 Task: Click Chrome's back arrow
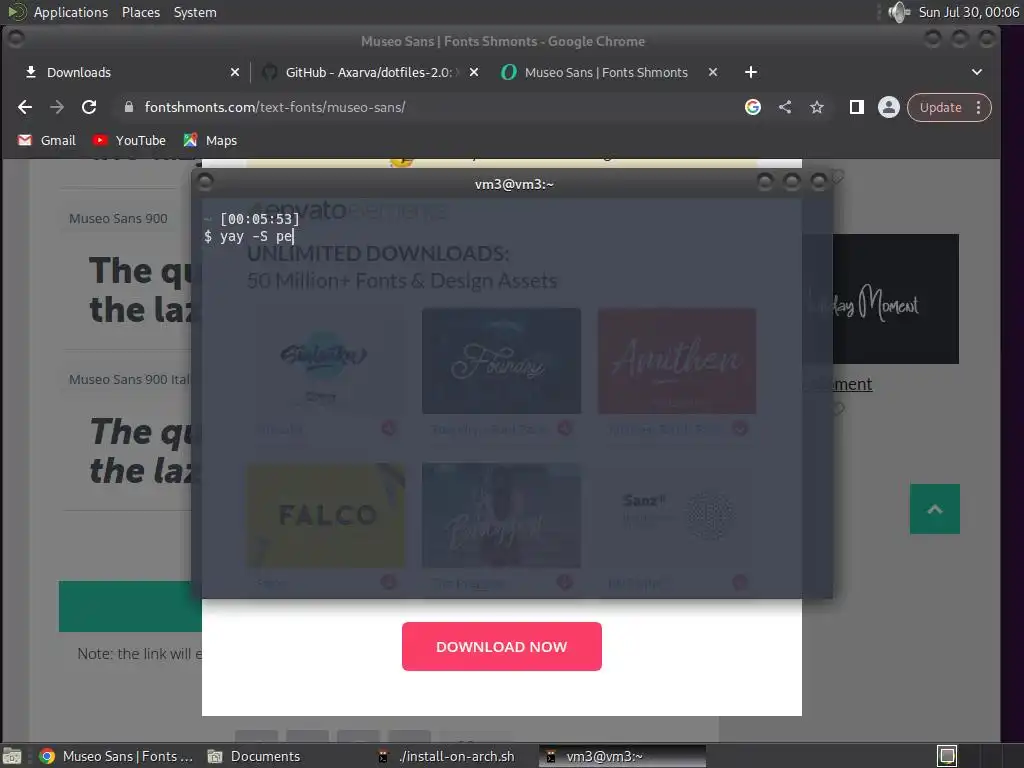point(25,107)
